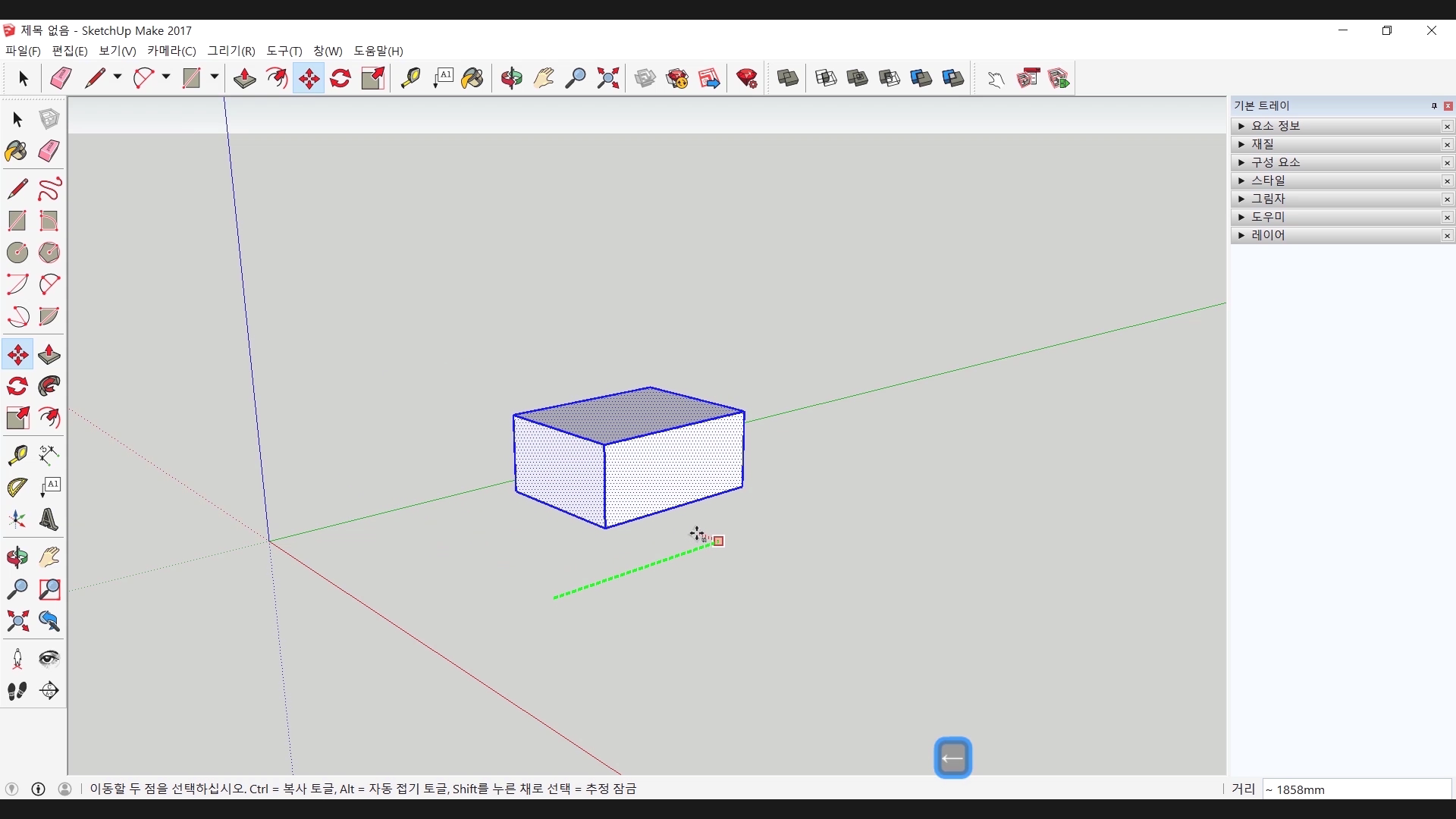1456x819 pixels.
Task: Select the Circle tool in left toolbar
Action: tap(17, 253)
